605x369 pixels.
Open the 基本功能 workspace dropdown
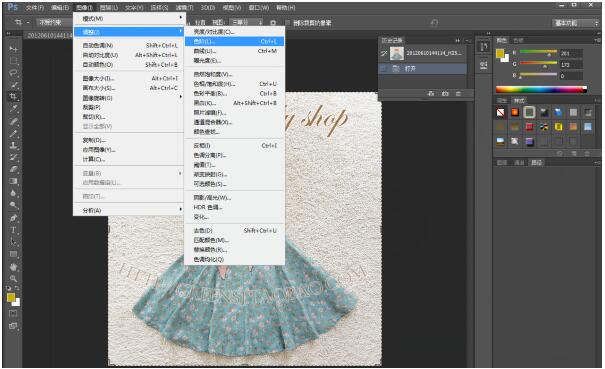[x=575, y=23]
